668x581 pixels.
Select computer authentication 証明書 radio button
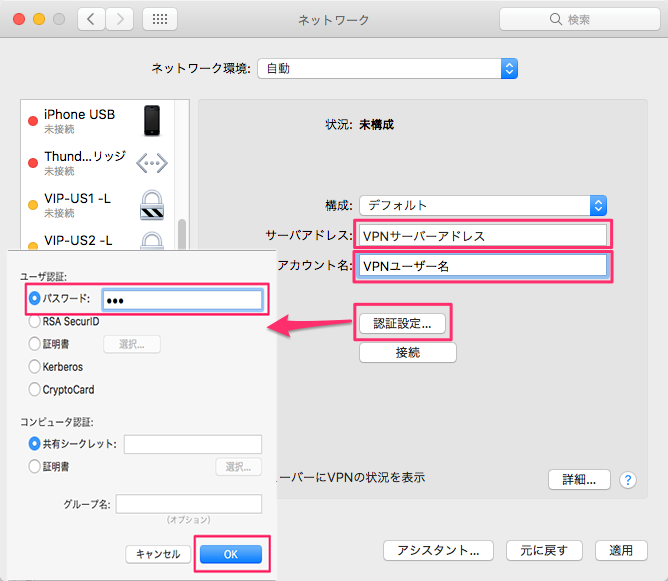point(35,466)
